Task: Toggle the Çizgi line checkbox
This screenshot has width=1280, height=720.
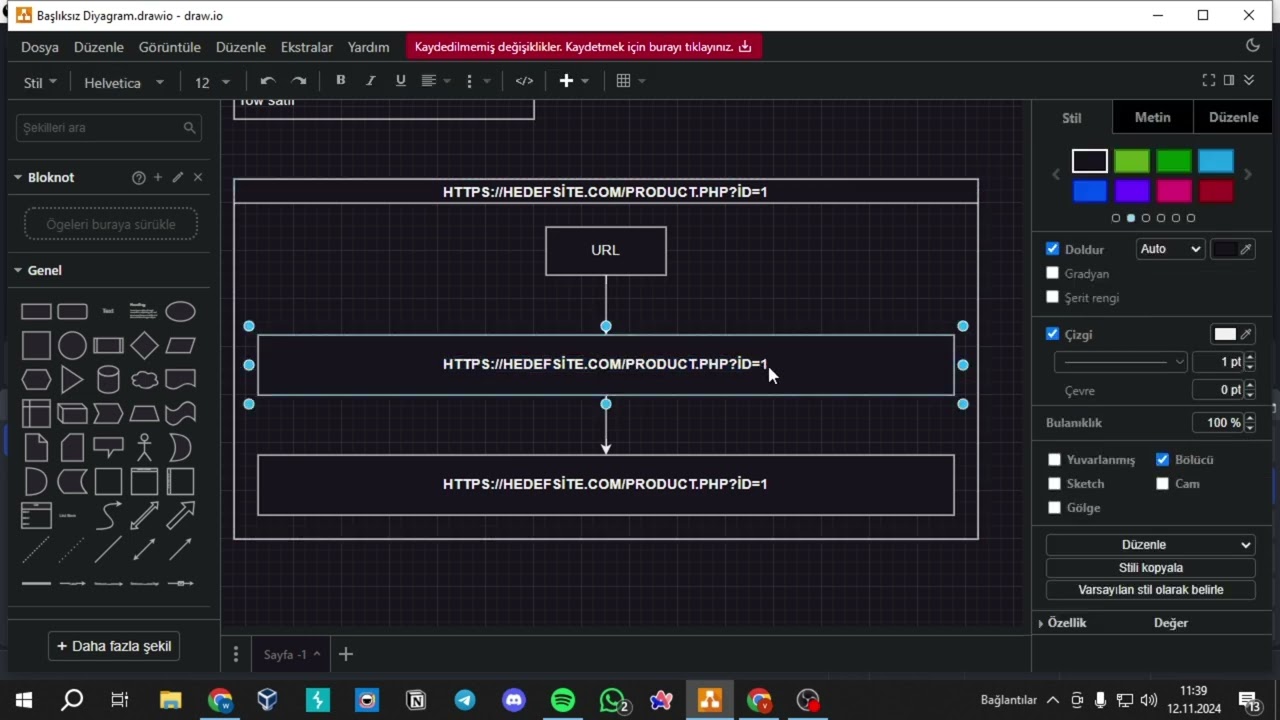Action: pyautogui.click(x=1052, y=334)
